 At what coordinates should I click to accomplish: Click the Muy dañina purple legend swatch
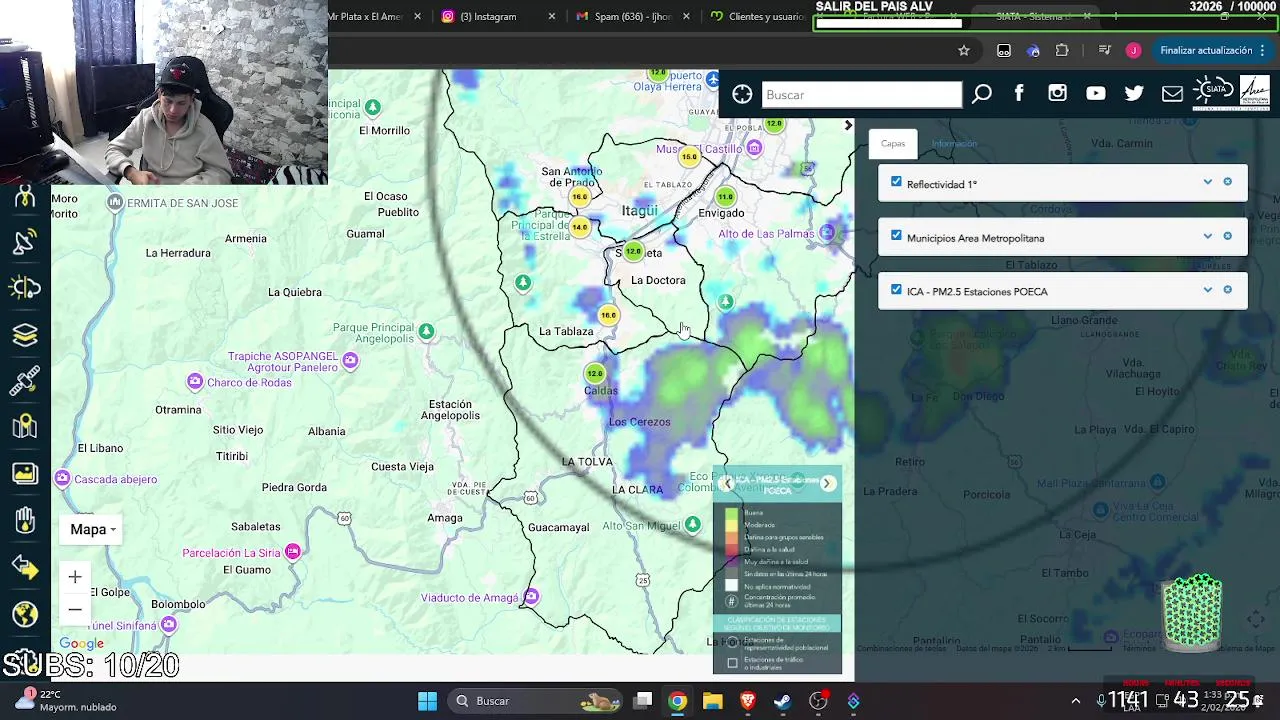[x=731, y=562]
